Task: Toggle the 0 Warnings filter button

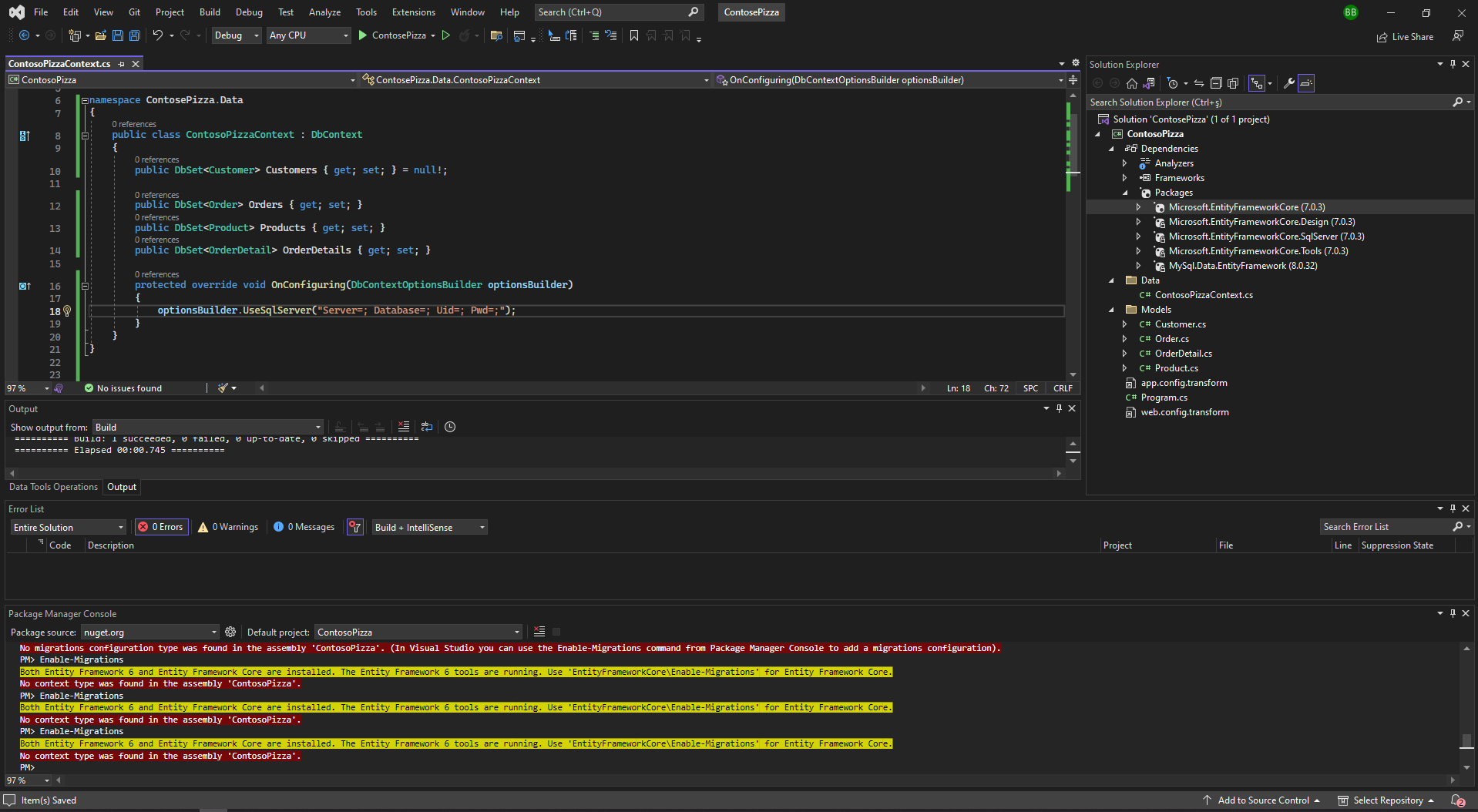Action: [x=228, y=527]
